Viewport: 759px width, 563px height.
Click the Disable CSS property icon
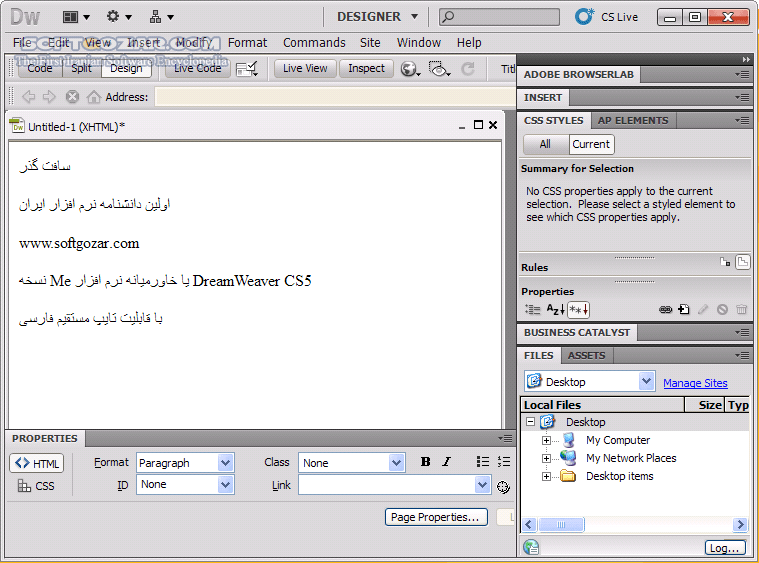tap(722, 309)
